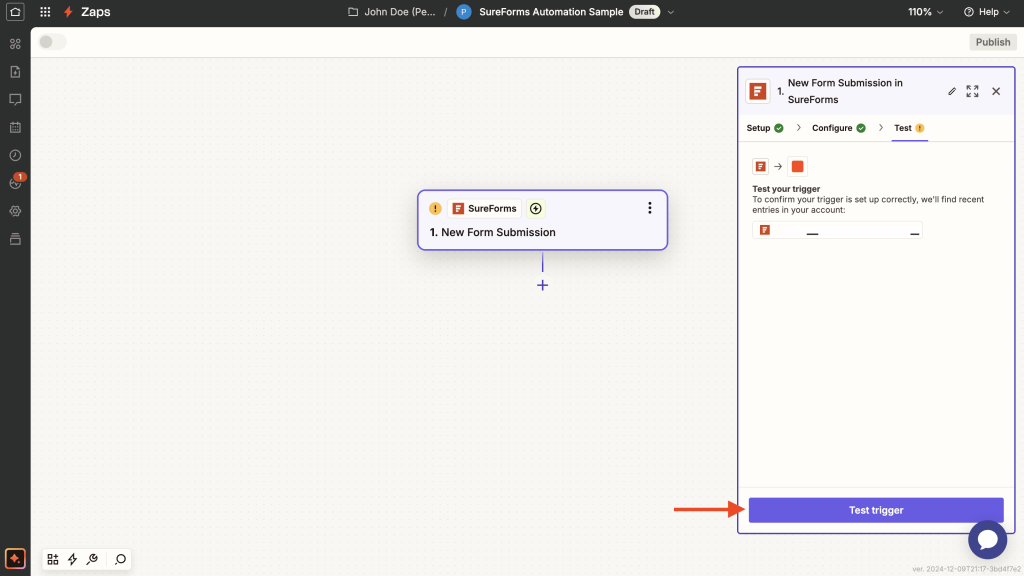Open the comments icon in left sidebar
Screen dimensions: 1024x576
coord(15,100)
